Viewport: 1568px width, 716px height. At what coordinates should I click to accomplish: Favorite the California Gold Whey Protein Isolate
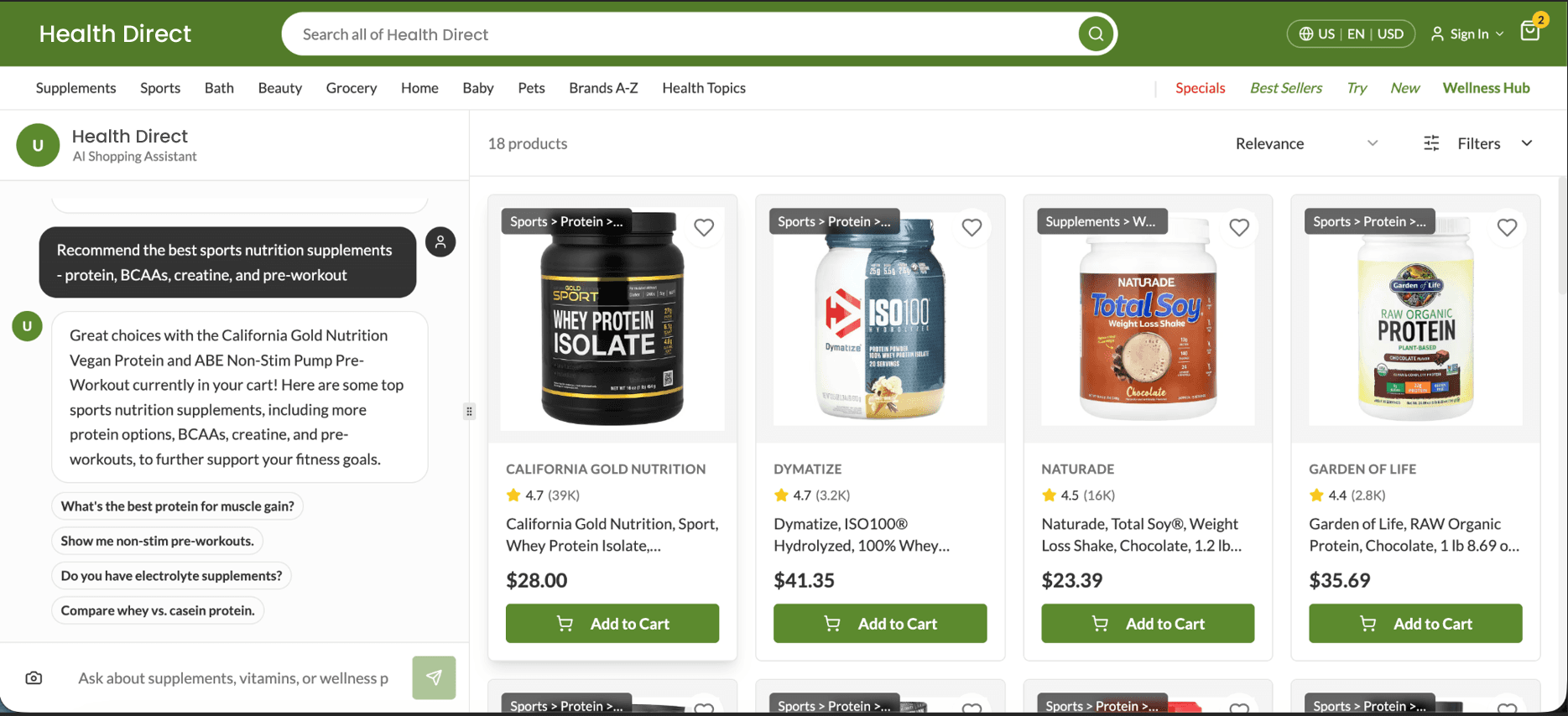pyautogui.click(x=704, y=227)
